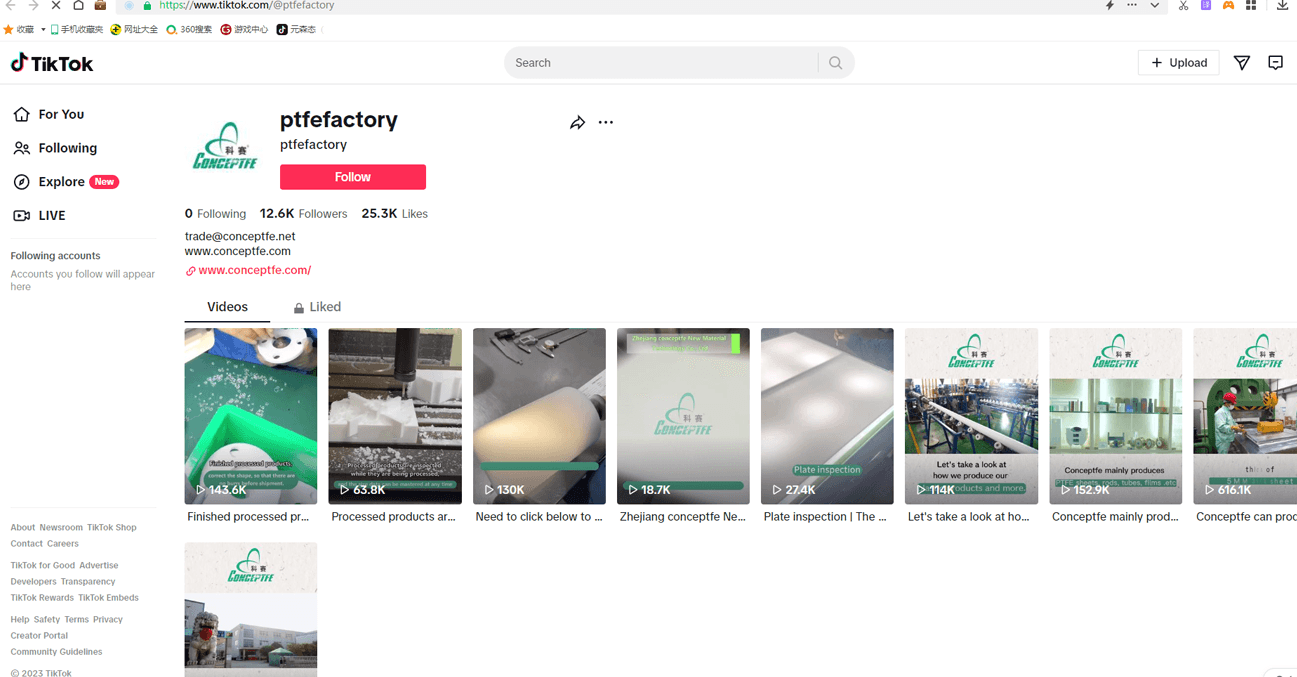Click 0 Following count
Viewport: 1297px width, 677px height.
(x=215, y=214)
